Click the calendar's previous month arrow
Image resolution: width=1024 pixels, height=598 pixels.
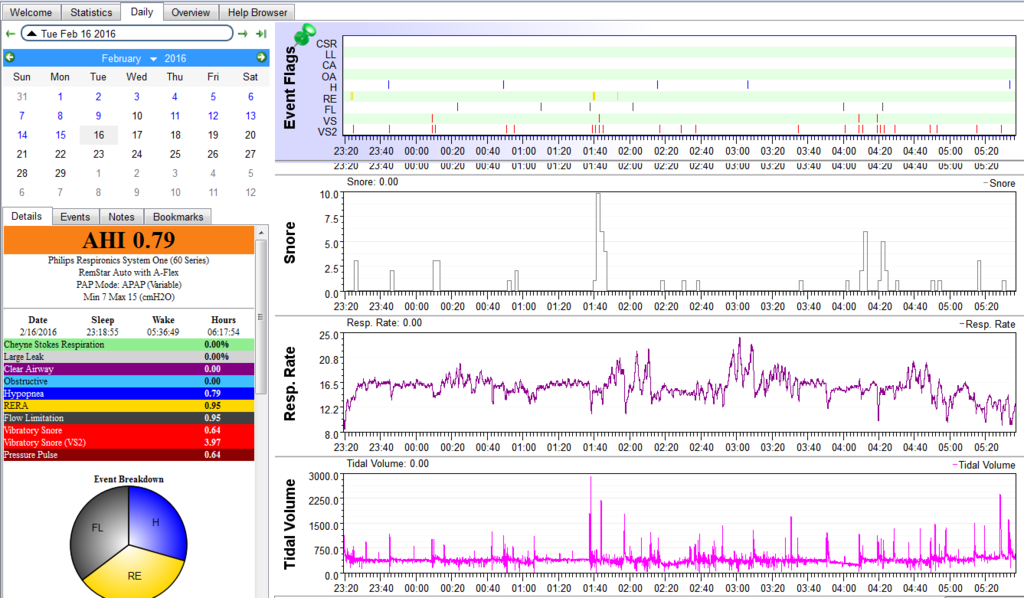coord(10,58)
